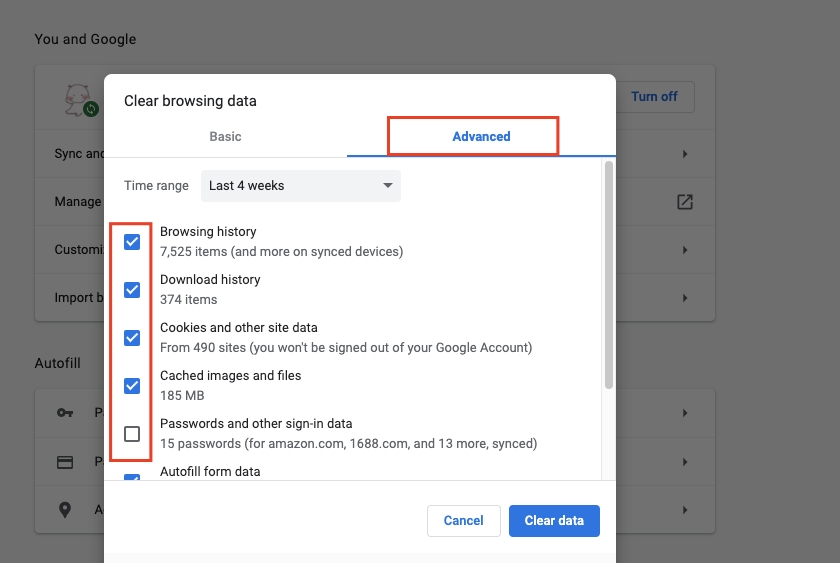Click the Clear data button
840x563 pixels.
(554, 521)
